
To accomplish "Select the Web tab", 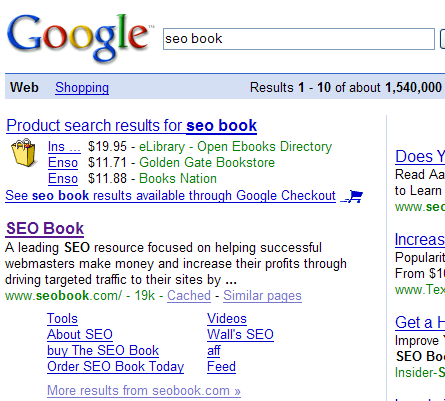I will pyautogui.click(x=24, y=88).
